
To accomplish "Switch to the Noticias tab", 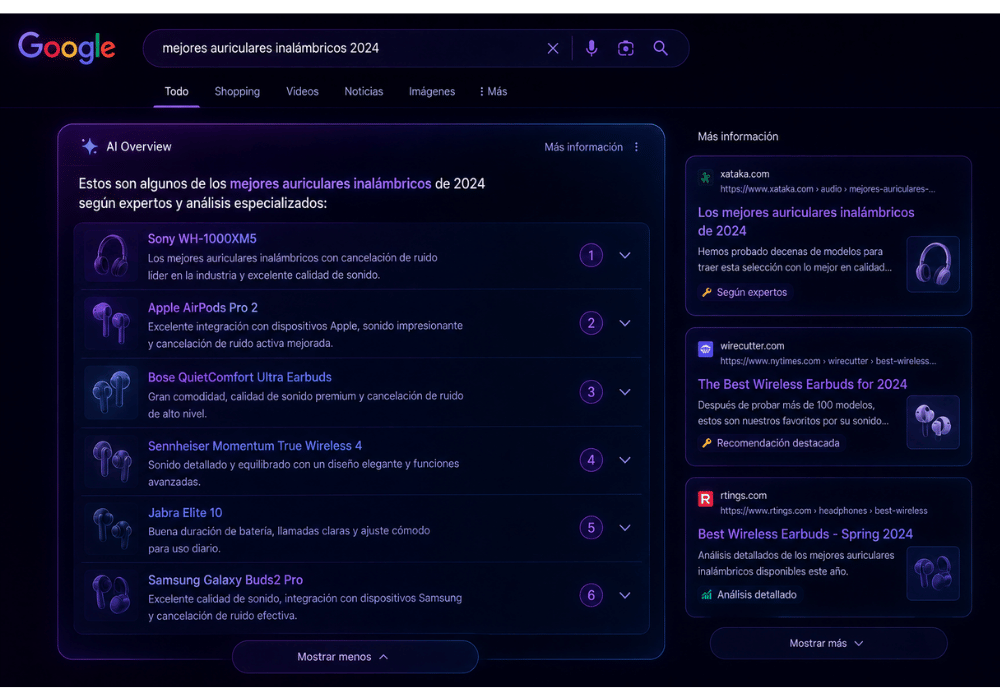I will pos(364,91).
